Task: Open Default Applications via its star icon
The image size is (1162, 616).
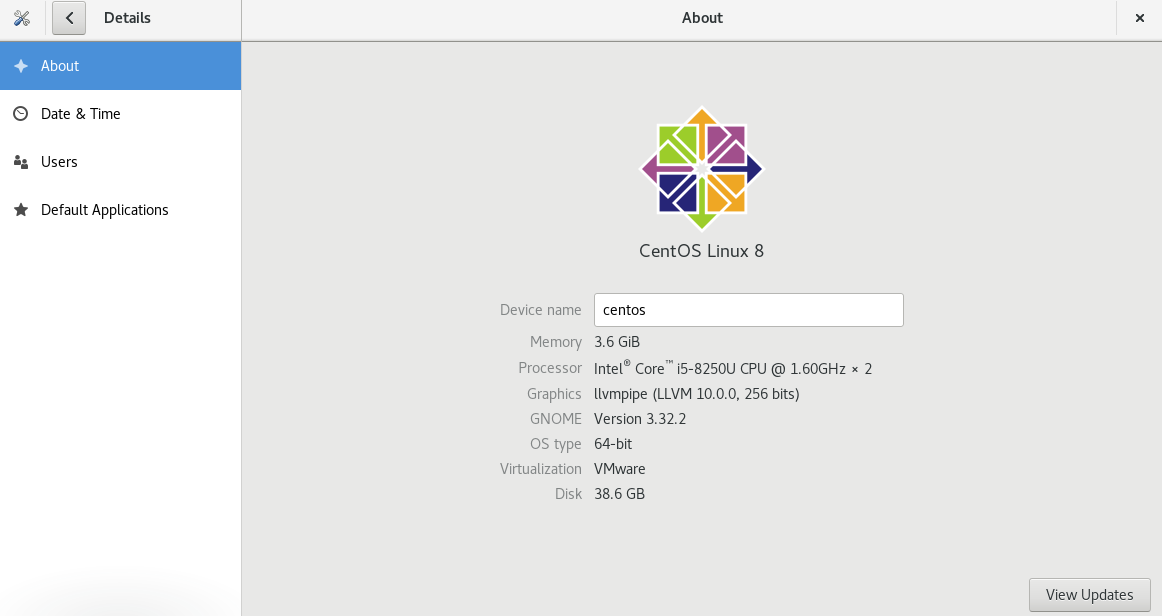Action: [x=20, y=209]
